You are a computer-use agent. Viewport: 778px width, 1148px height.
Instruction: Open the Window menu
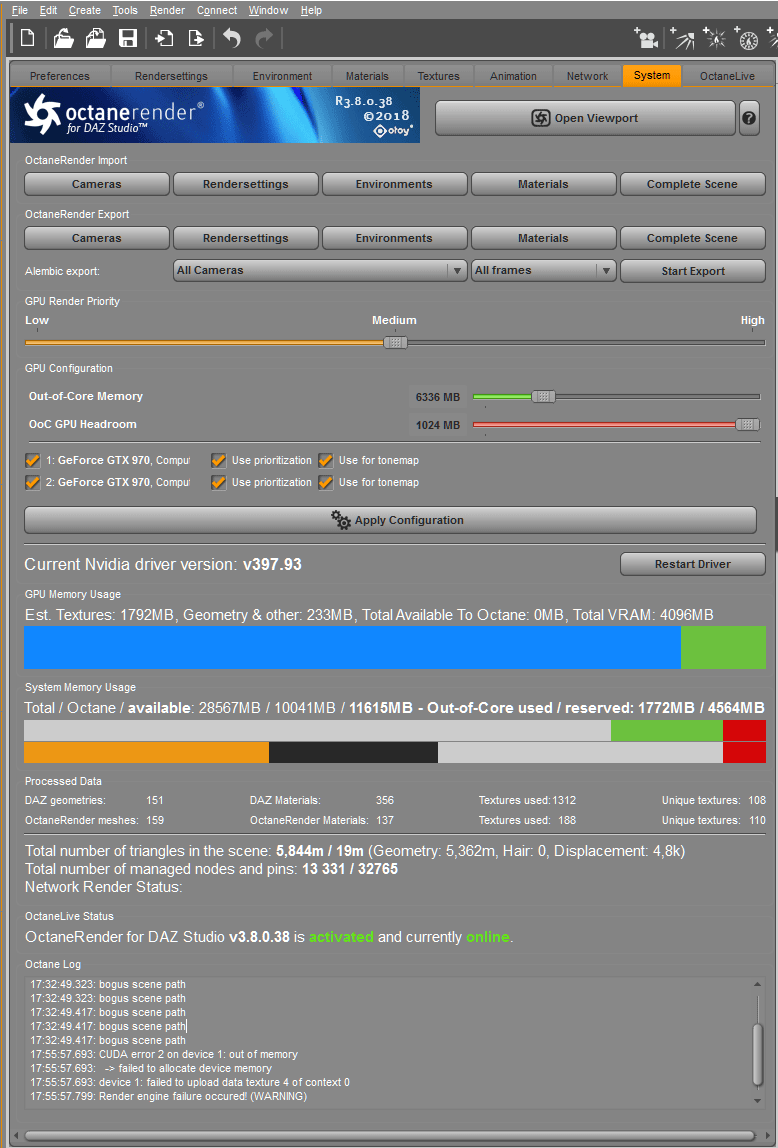(268, 10)
